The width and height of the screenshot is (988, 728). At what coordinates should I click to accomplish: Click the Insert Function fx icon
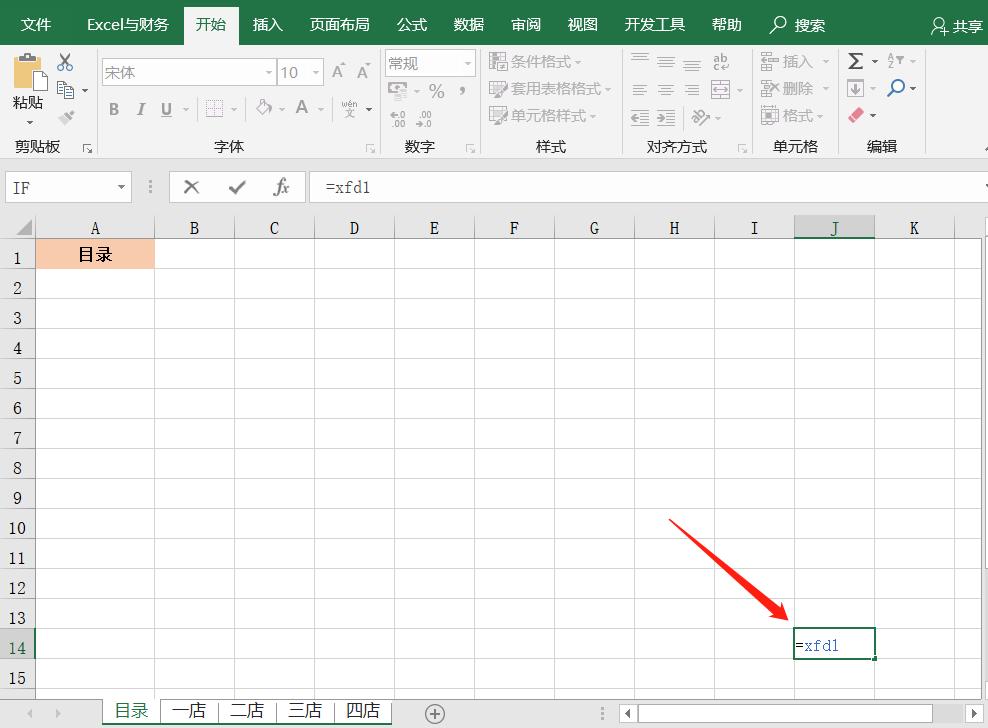[x=281, y=187]
